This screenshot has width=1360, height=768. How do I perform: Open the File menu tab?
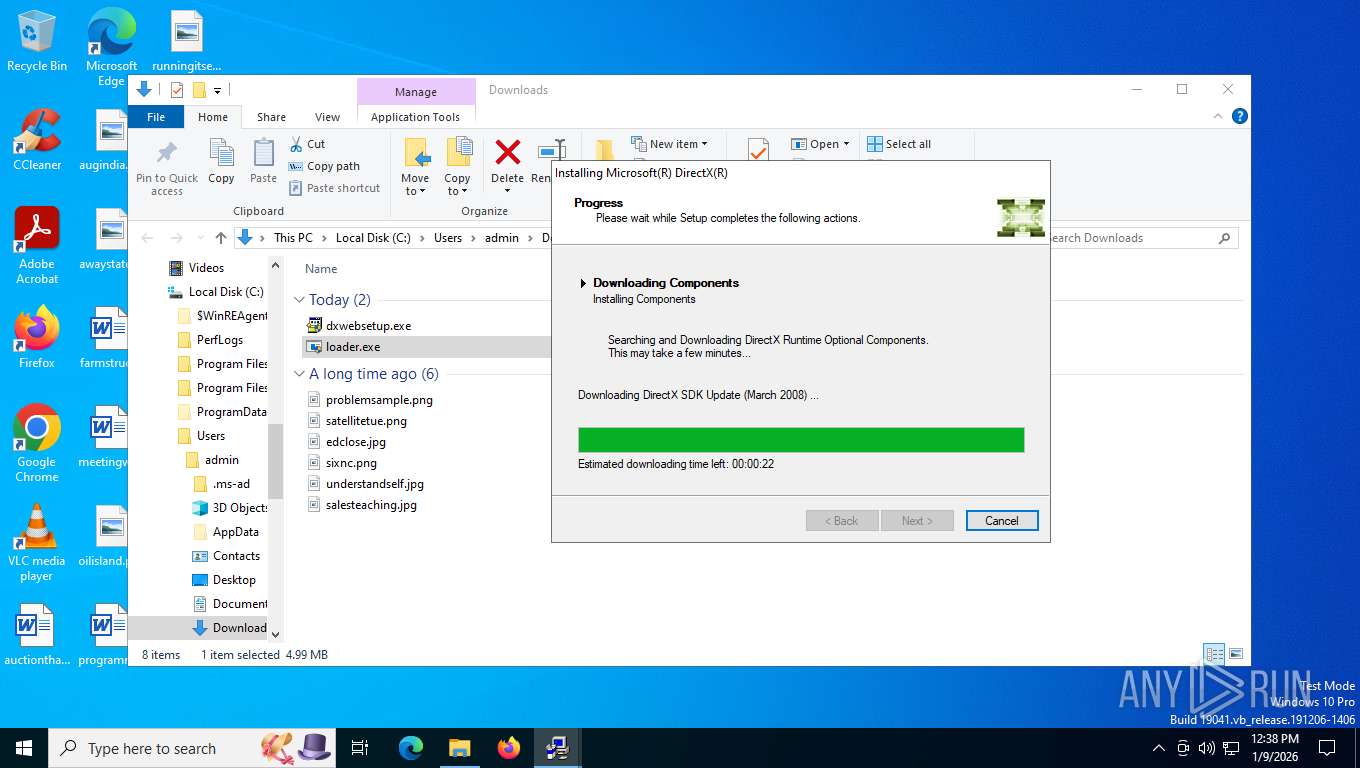156,117
